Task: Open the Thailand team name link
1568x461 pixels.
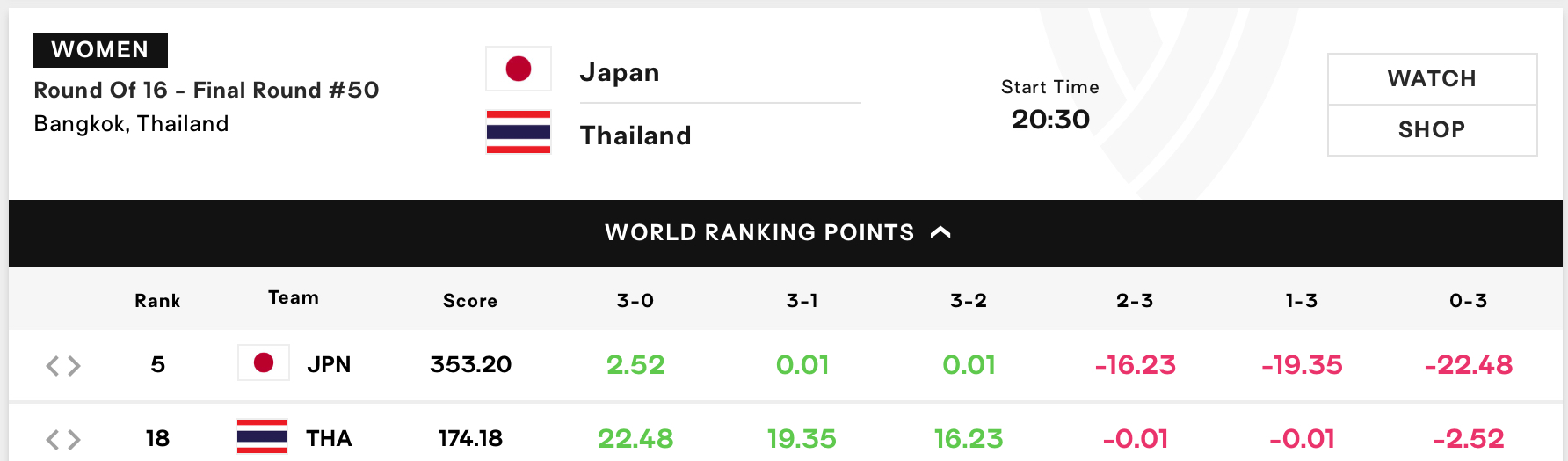Action: pos(635,135)
